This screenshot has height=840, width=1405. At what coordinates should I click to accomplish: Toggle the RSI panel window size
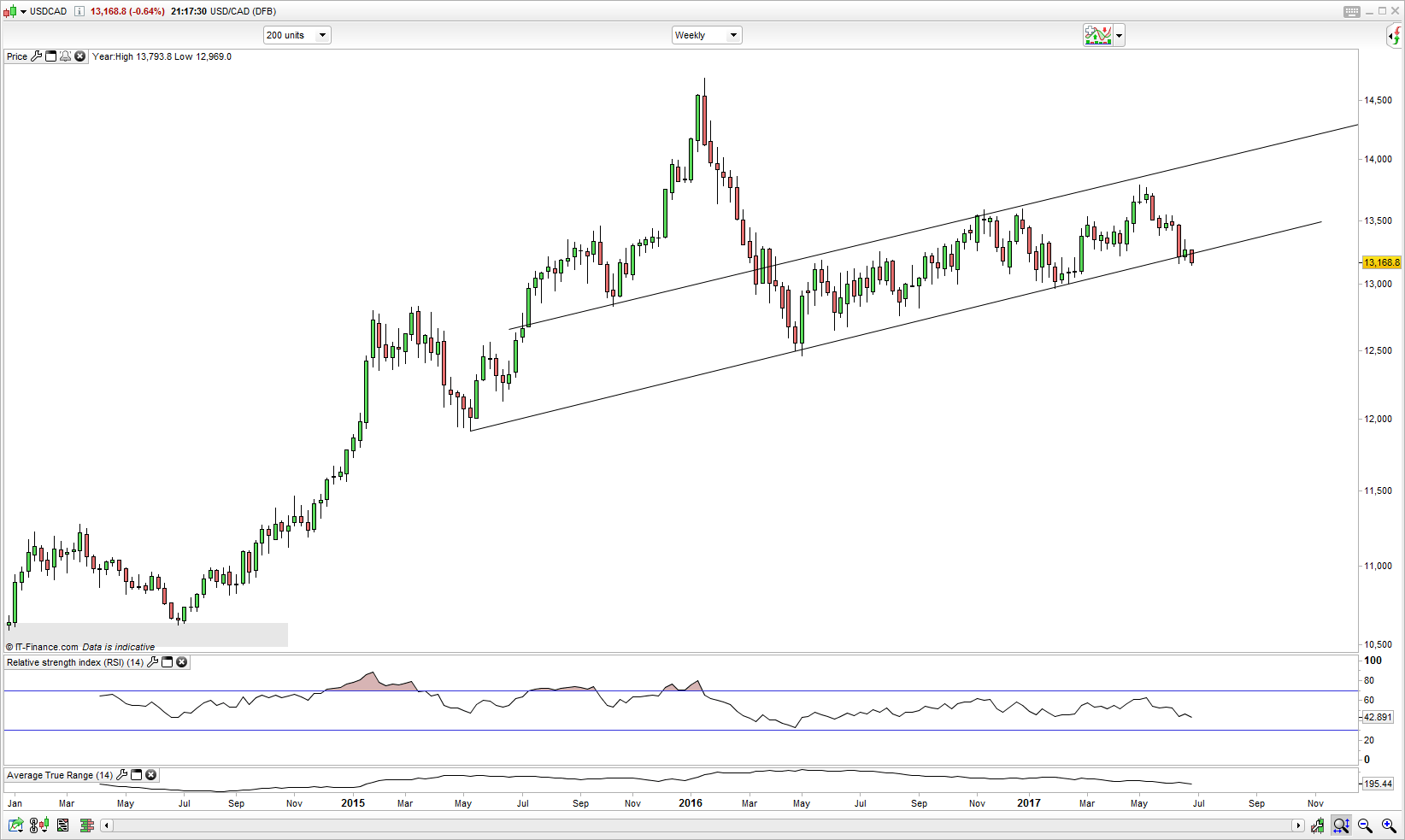coord(168,662)
